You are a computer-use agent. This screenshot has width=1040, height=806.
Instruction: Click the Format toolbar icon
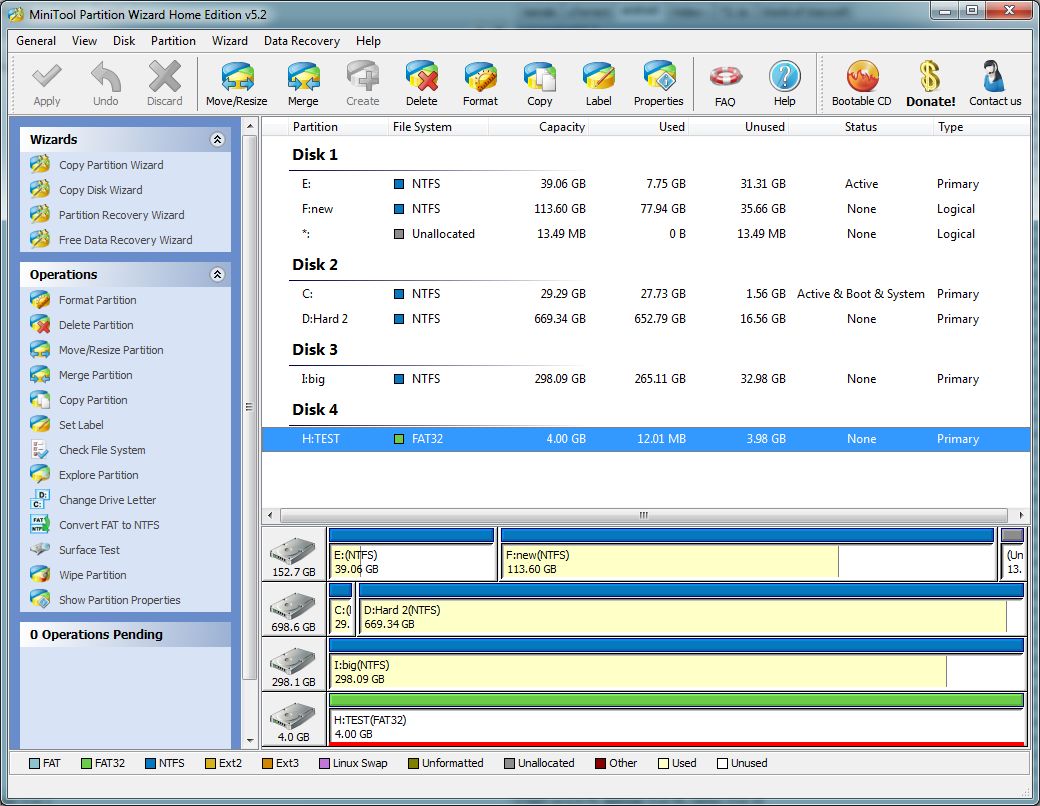pos(480,84)
